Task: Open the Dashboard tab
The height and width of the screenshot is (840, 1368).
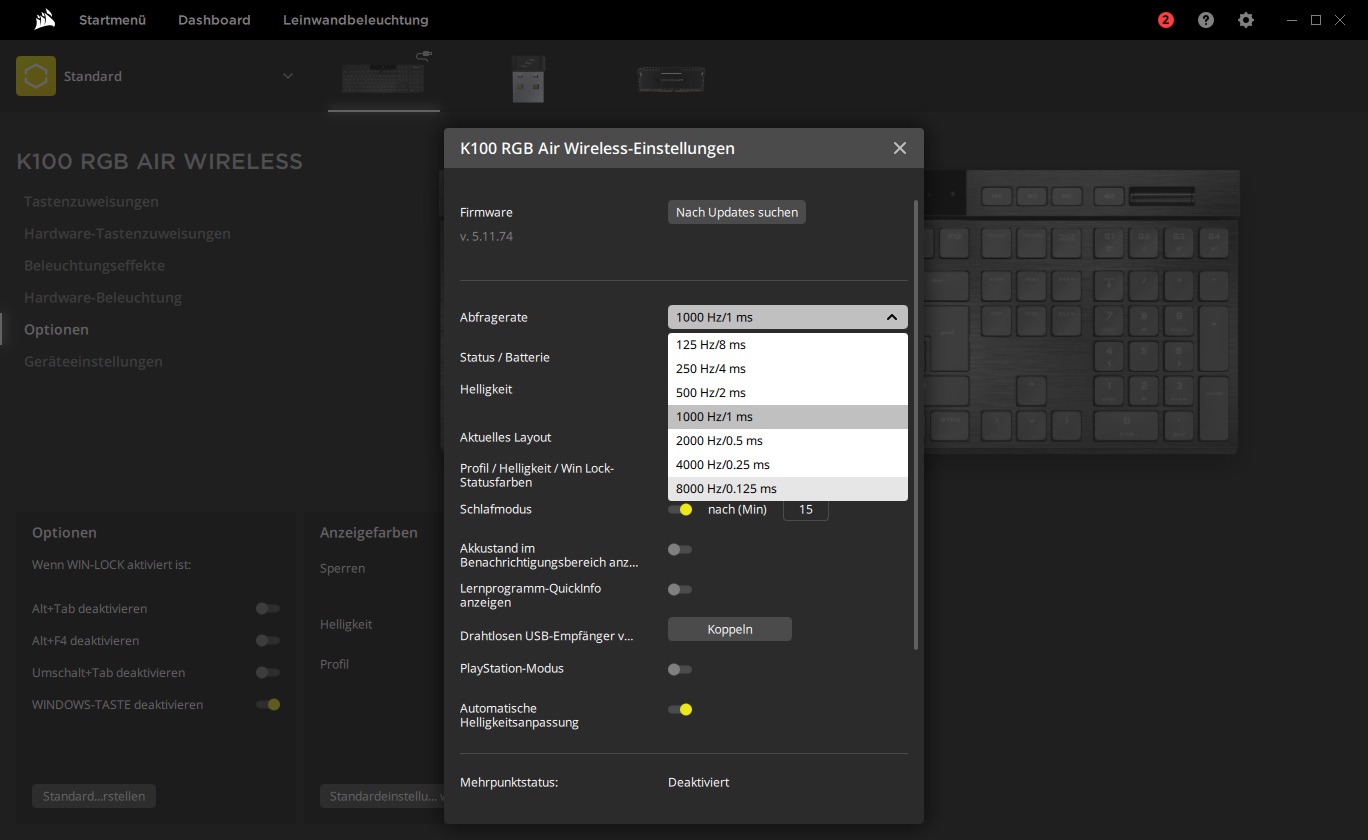Action: 214,20
